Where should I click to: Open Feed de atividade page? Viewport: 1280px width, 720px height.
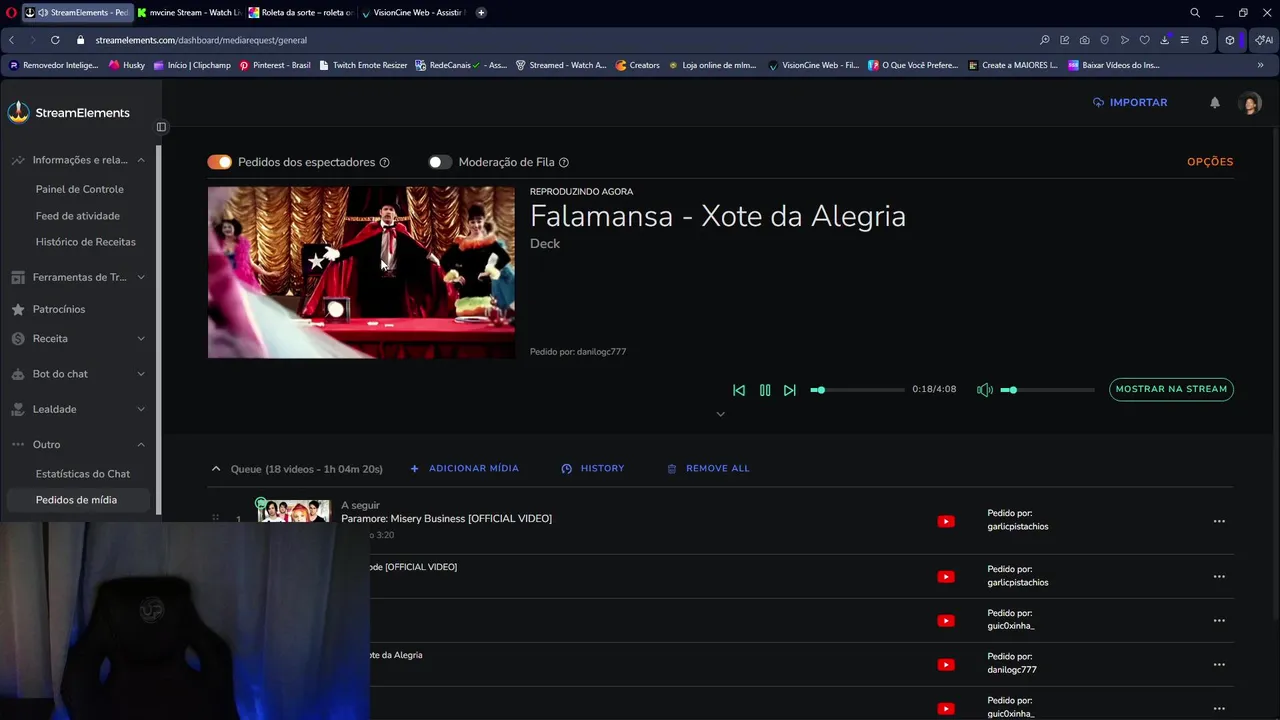77,216
